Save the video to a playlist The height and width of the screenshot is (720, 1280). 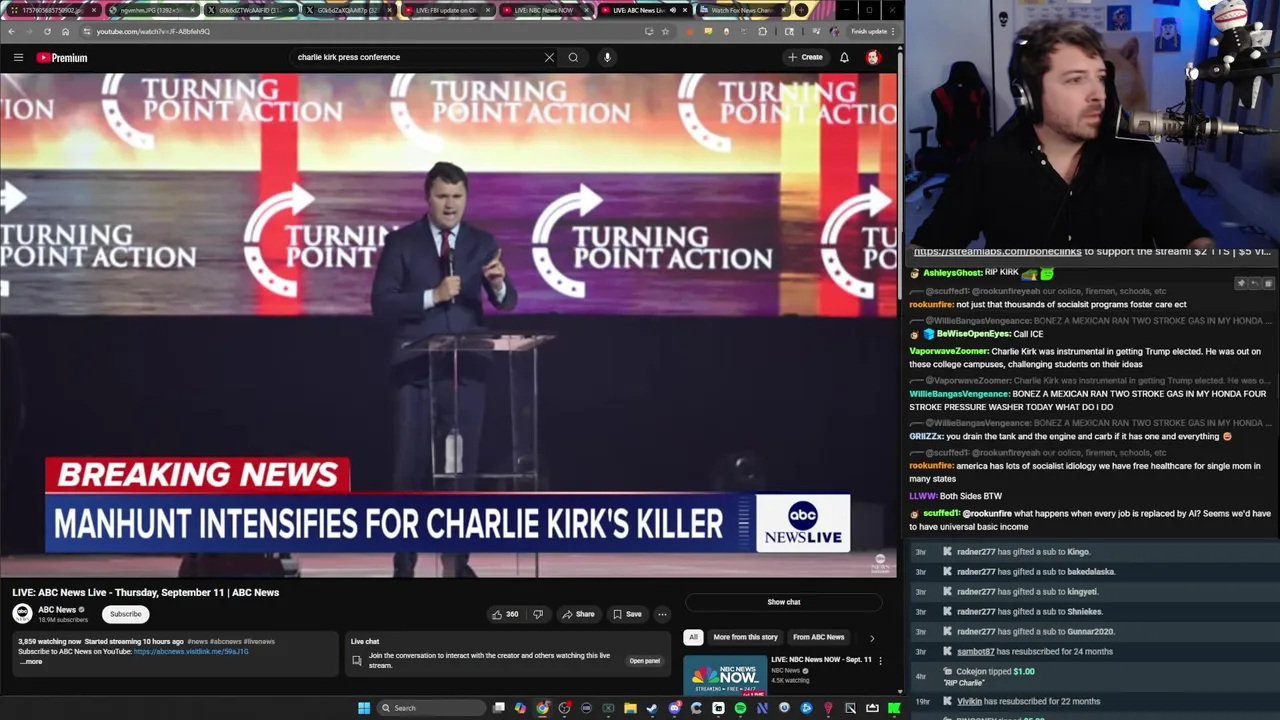(627, 614)
